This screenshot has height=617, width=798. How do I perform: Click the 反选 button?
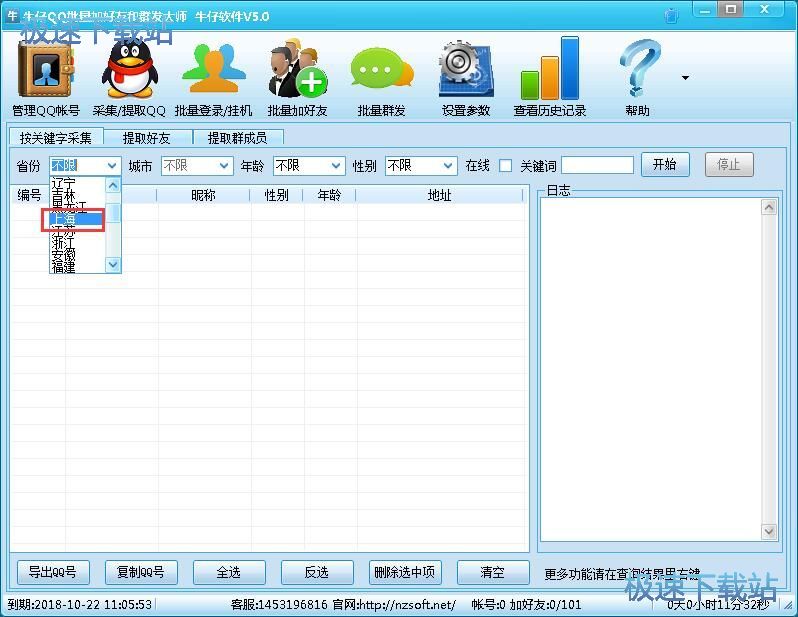317,572
